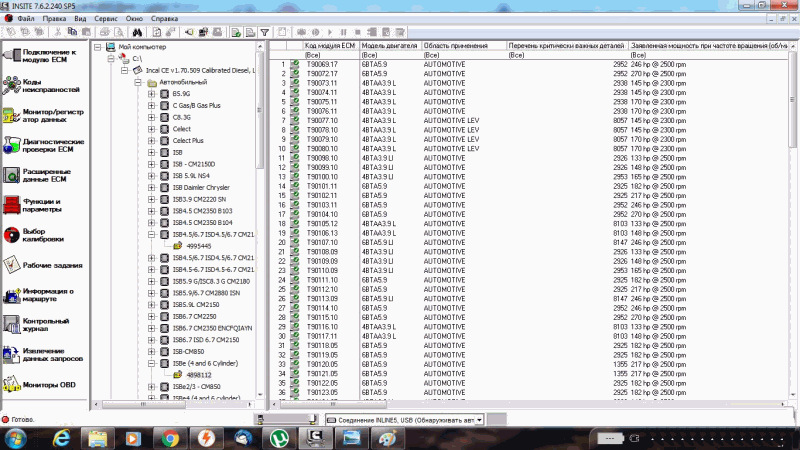
Task: Open the Сервис menu
Action: click(x=106, y=18)
